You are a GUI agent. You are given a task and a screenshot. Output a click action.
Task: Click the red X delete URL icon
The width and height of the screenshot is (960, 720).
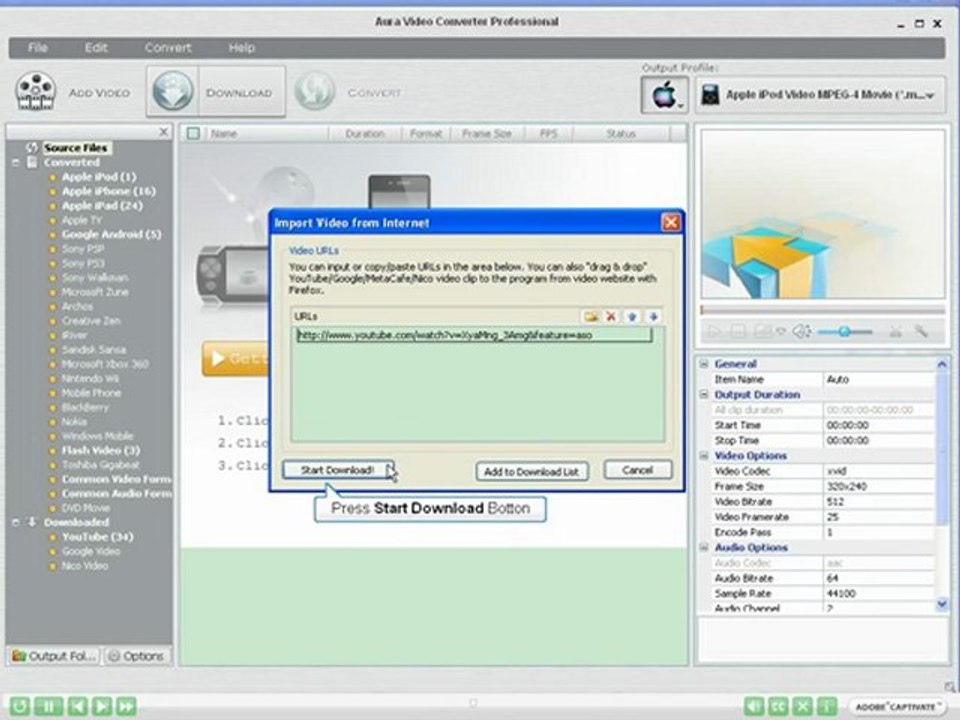click(x=611, y=317)
